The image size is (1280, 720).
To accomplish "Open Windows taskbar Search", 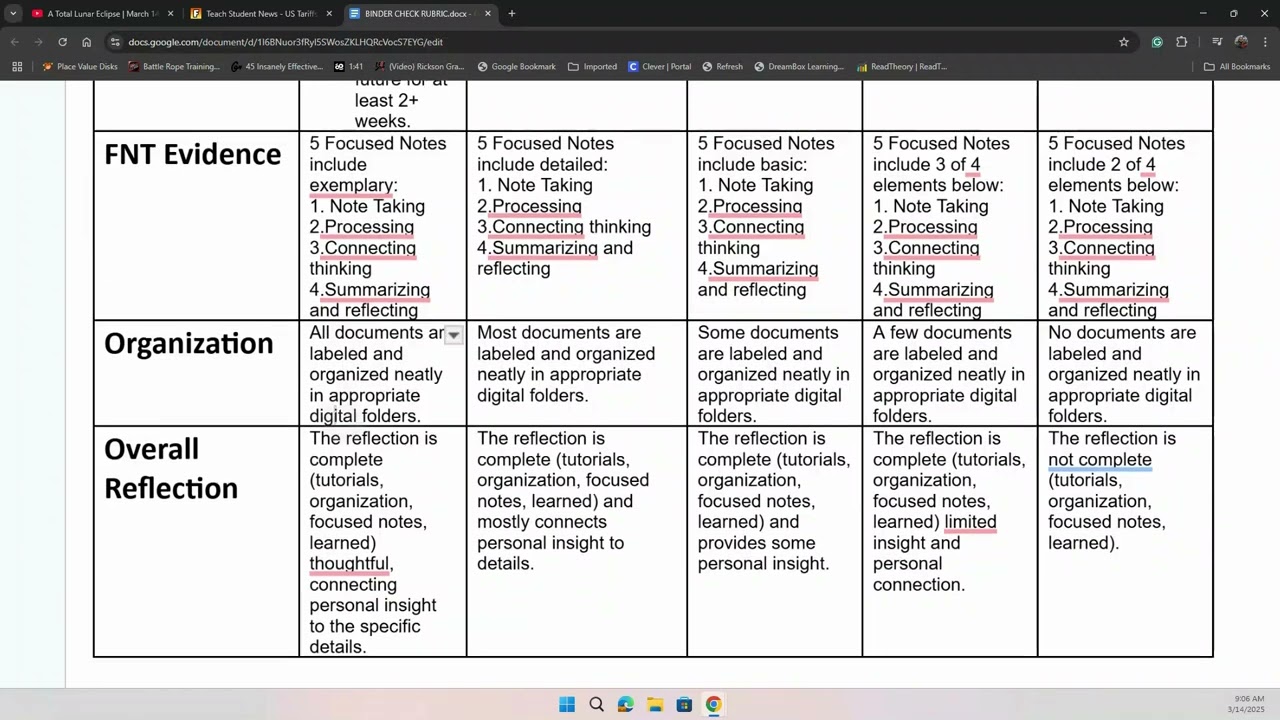I will (596, 705).
